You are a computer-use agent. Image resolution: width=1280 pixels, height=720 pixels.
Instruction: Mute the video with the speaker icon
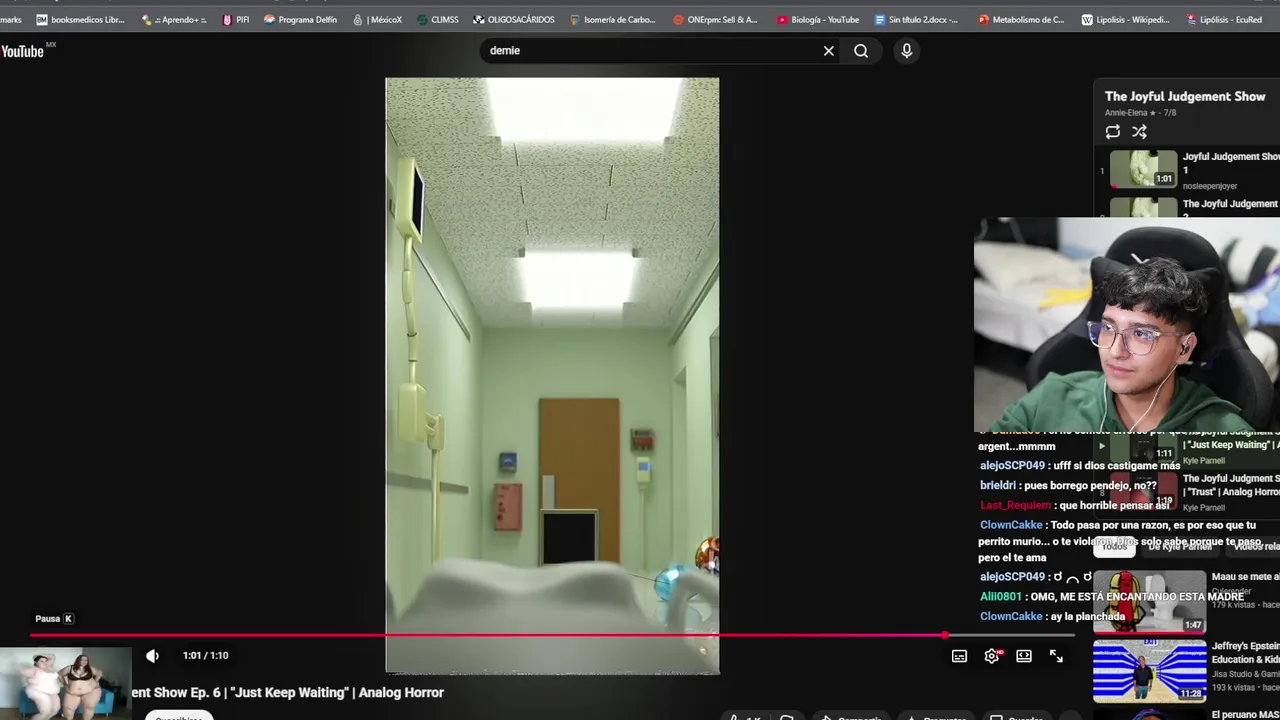tap(152, 656)
